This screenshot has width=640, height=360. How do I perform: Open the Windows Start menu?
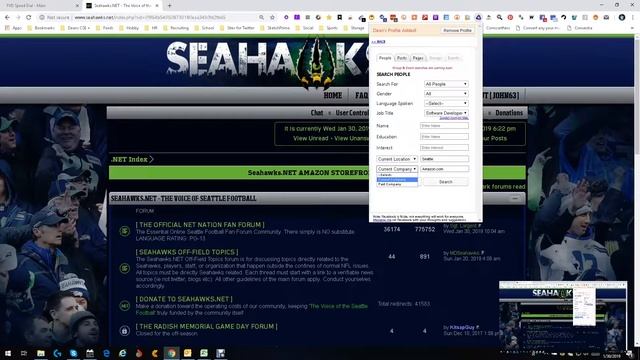(8, 353)
